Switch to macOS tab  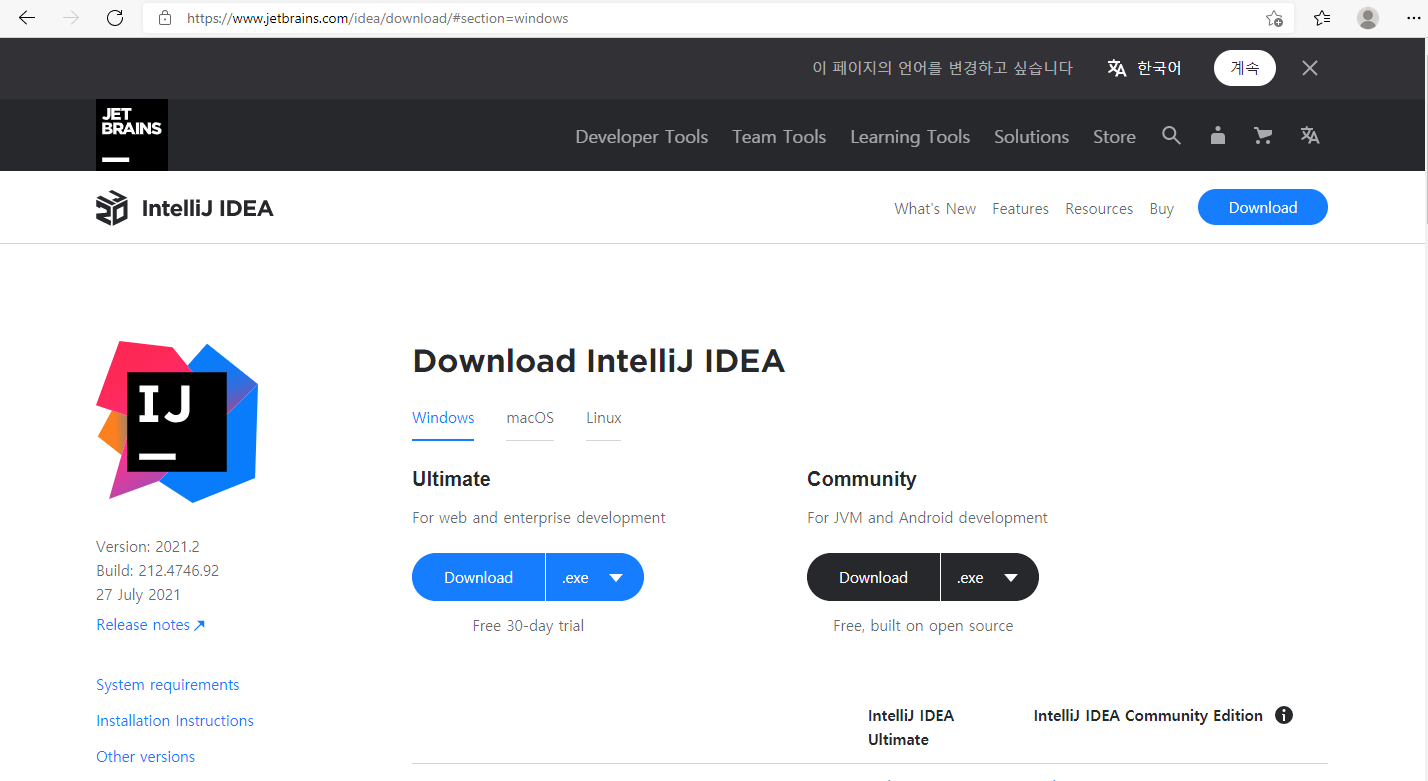click(x=530, y=418)
